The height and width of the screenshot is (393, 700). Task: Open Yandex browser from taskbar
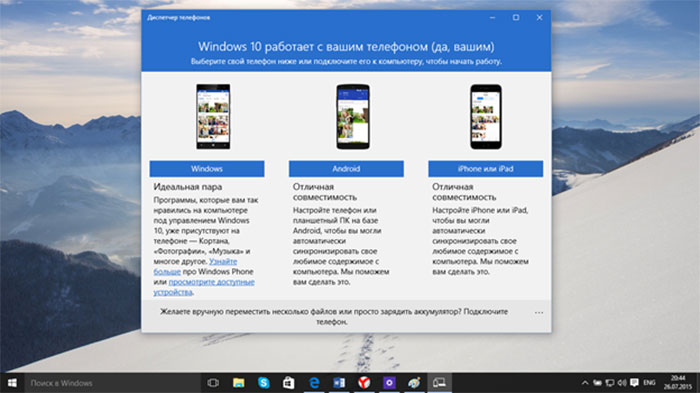click(x=364, y=383)
